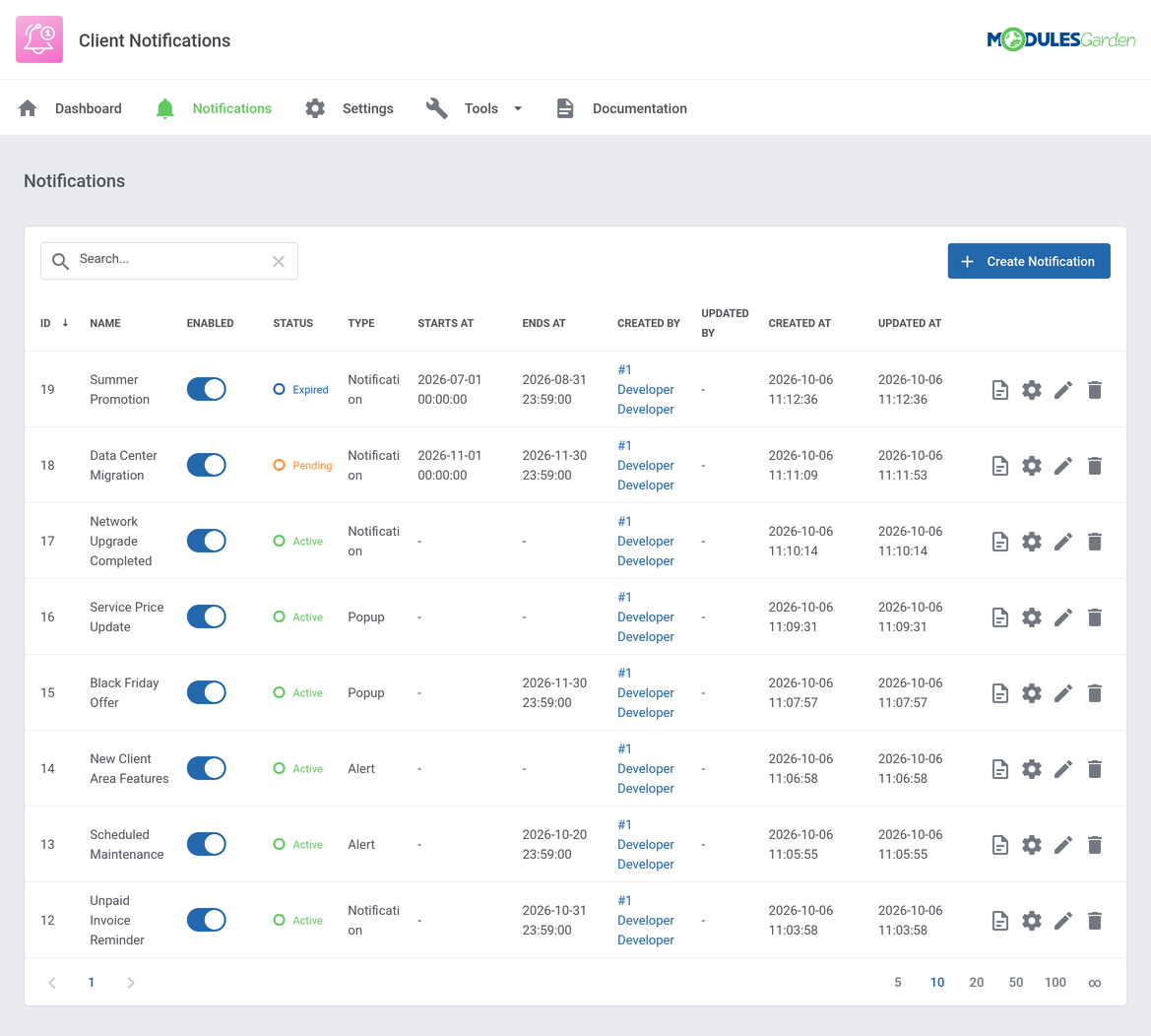
Task: Open the Notifications tab
Action: pyautogui.click(x=214, y=108)
